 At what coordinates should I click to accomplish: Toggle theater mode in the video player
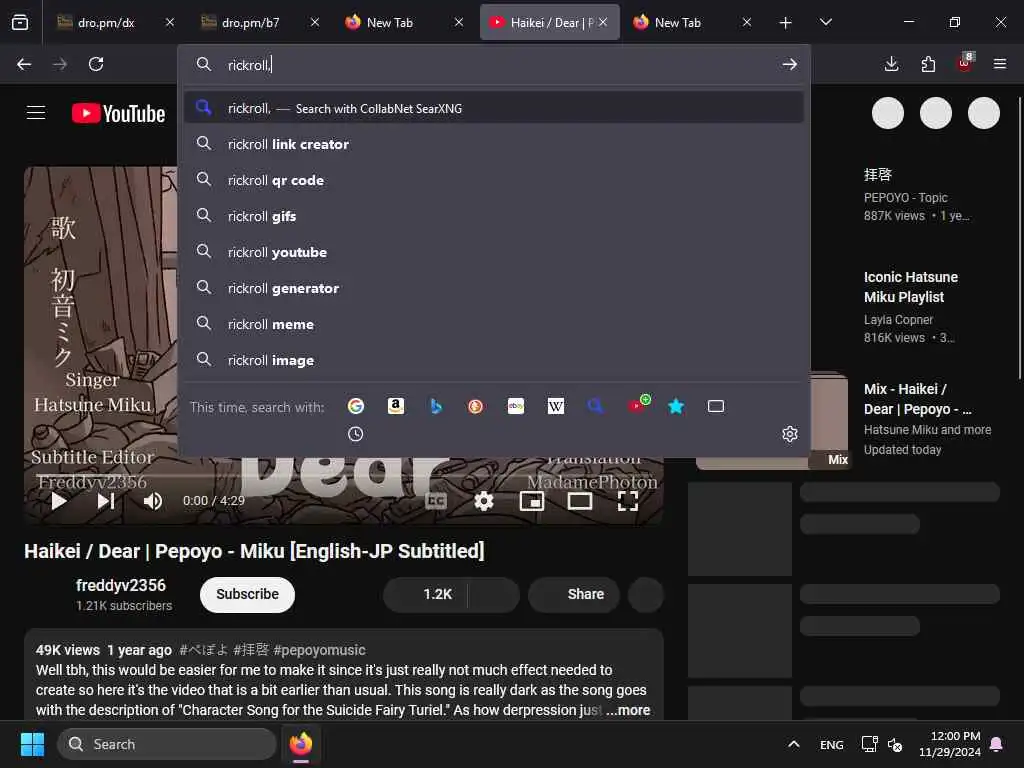coord(579,501)
